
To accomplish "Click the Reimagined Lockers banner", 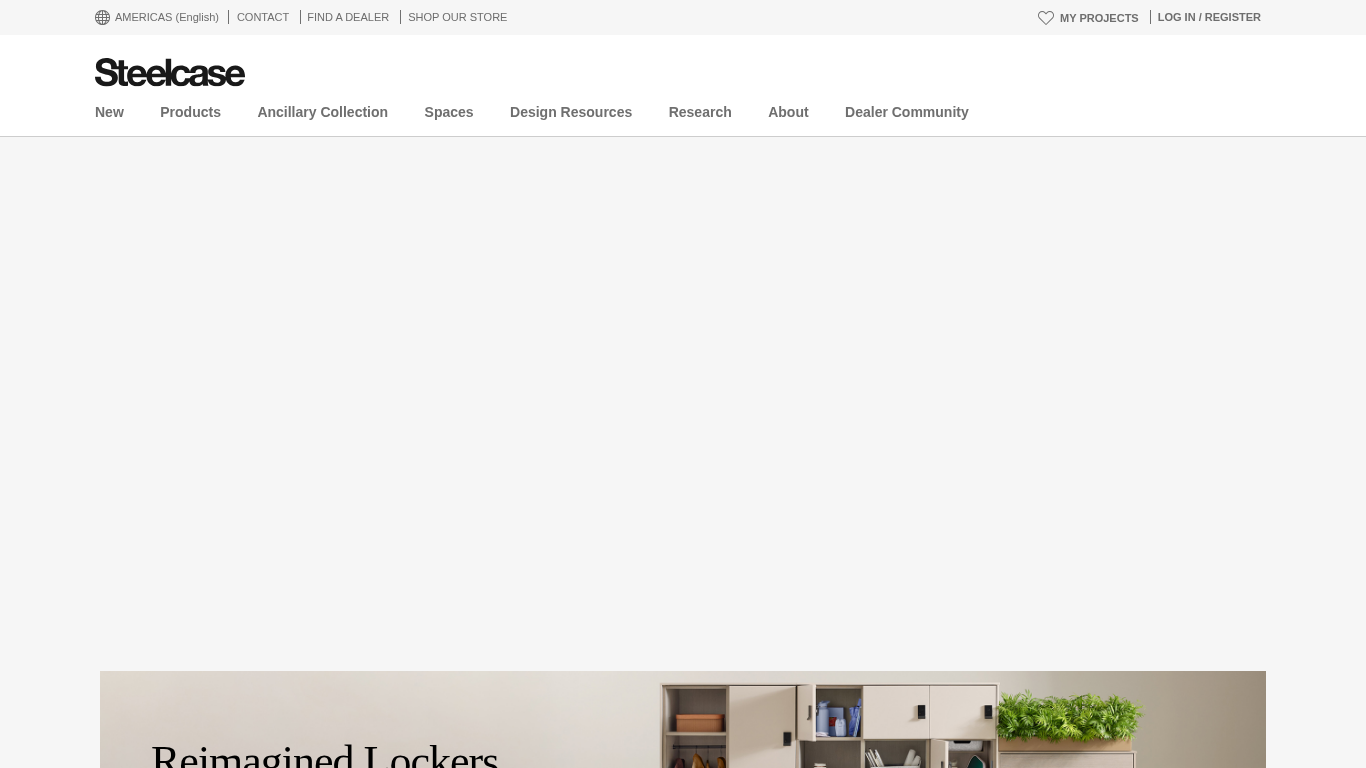I will point(683,719).
